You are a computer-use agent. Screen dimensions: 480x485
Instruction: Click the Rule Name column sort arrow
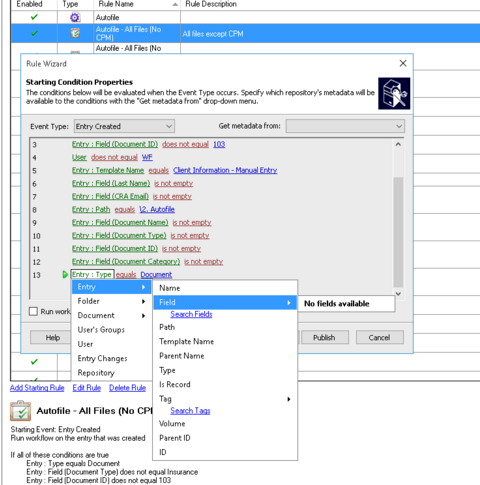tap(175, 4)
